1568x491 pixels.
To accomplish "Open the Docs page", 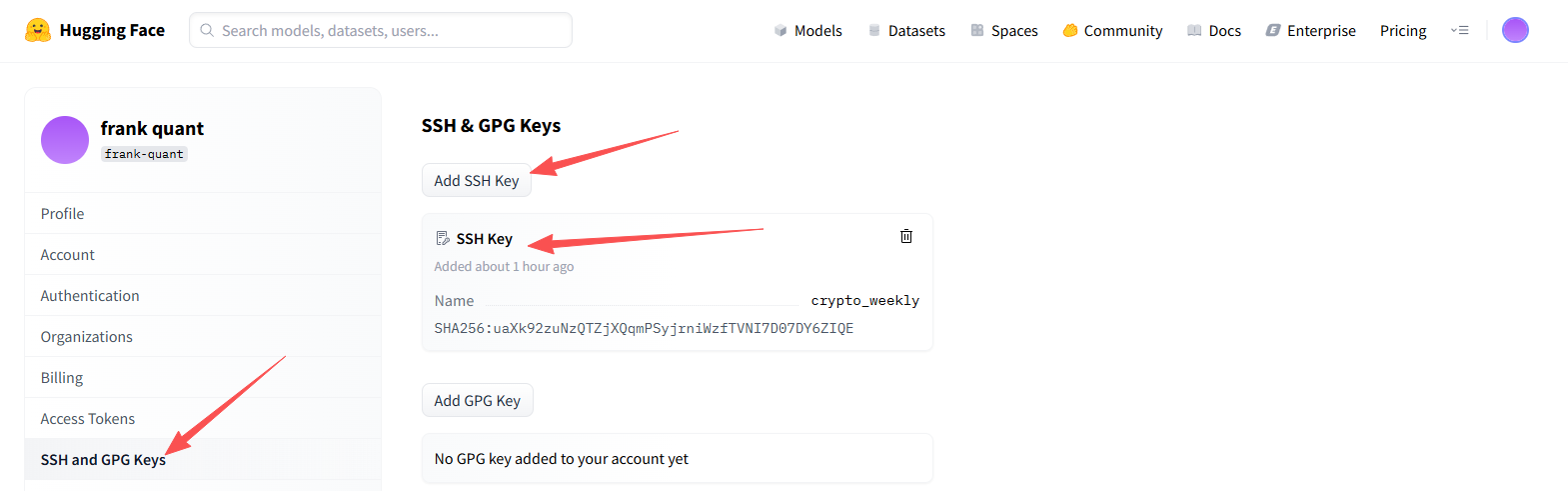I will pyautogui.click(x=1214, y=31).
